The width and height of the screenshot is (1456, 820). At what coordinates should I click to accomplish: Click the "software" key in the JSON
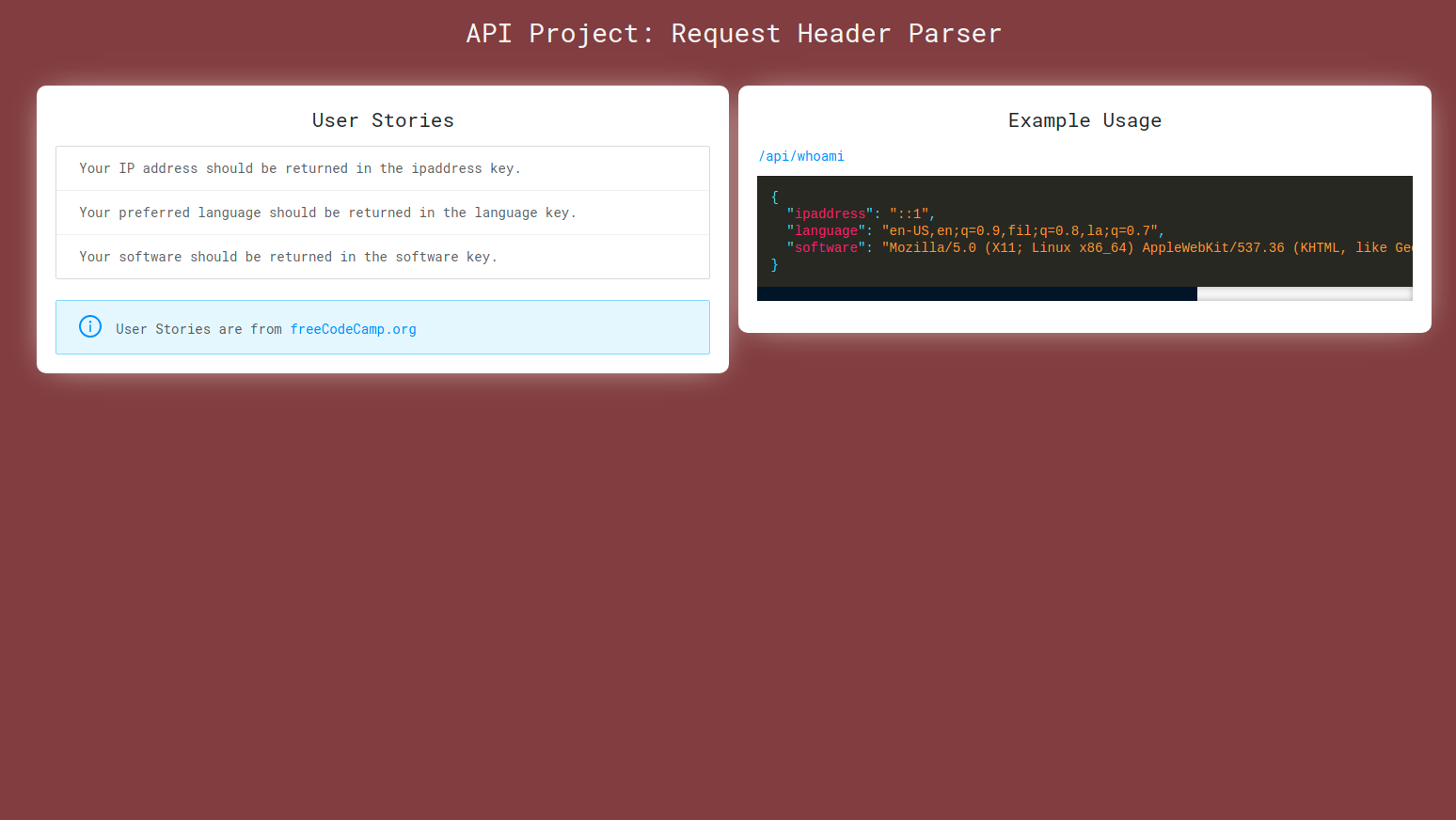pos(826,247)
